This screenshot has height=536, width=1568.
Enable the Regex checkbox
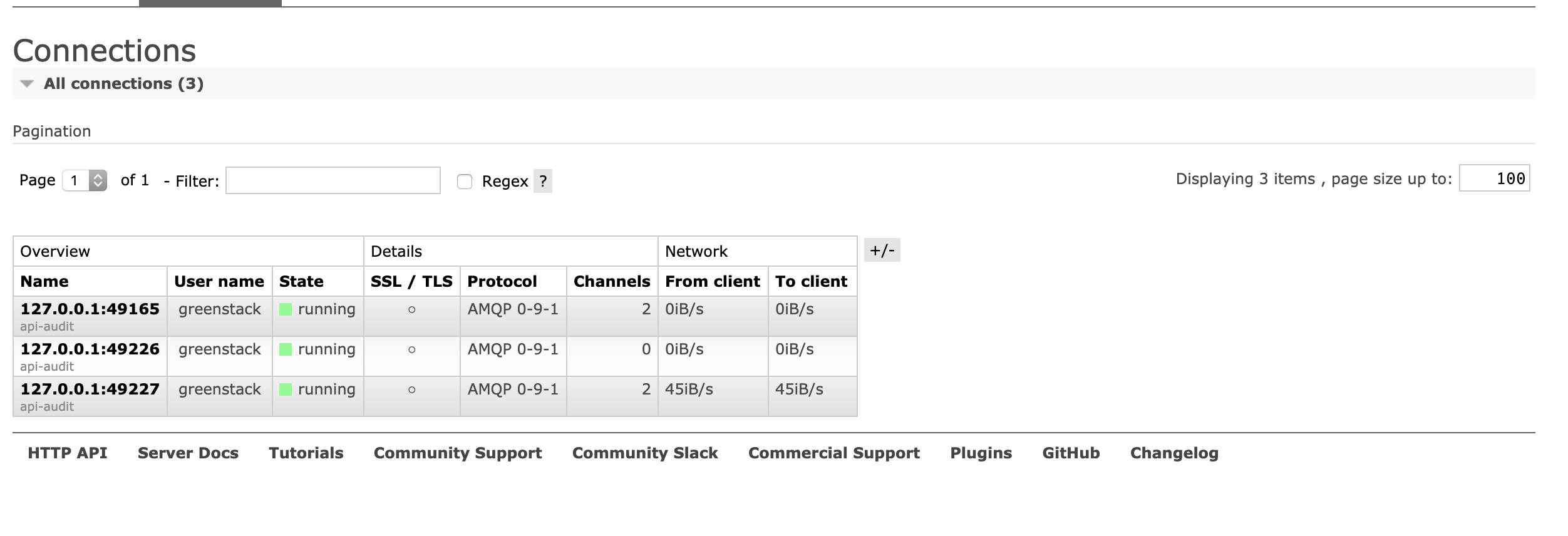[463, 182]
